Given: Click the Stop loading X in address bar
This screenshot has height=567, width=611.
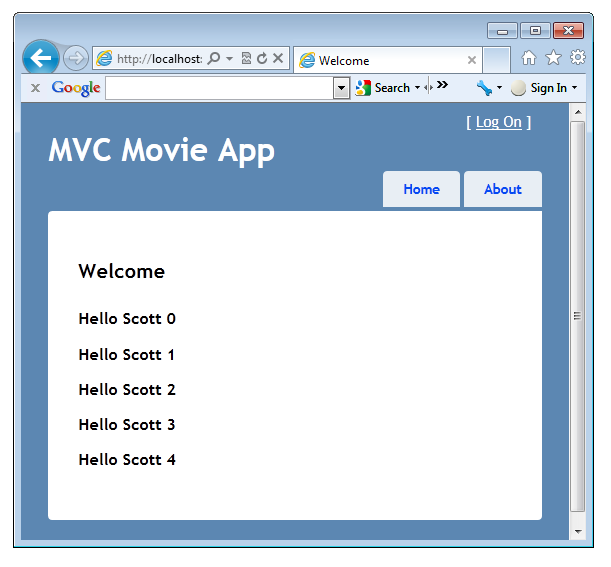Looking at the screenshot, I should tap(278, 59).
